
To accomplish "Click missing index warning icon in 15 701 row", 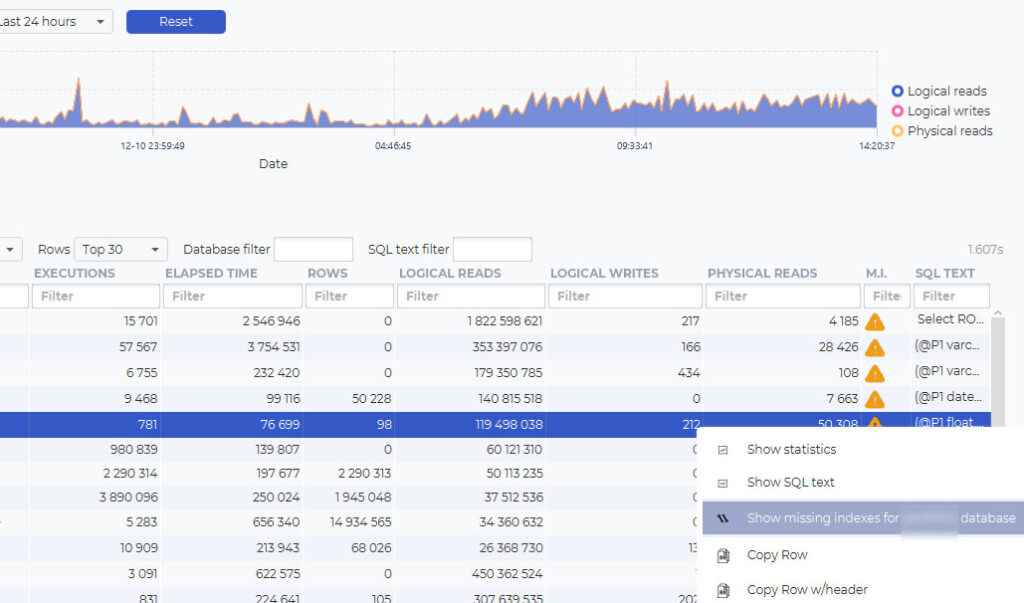I will click(874, 321).
